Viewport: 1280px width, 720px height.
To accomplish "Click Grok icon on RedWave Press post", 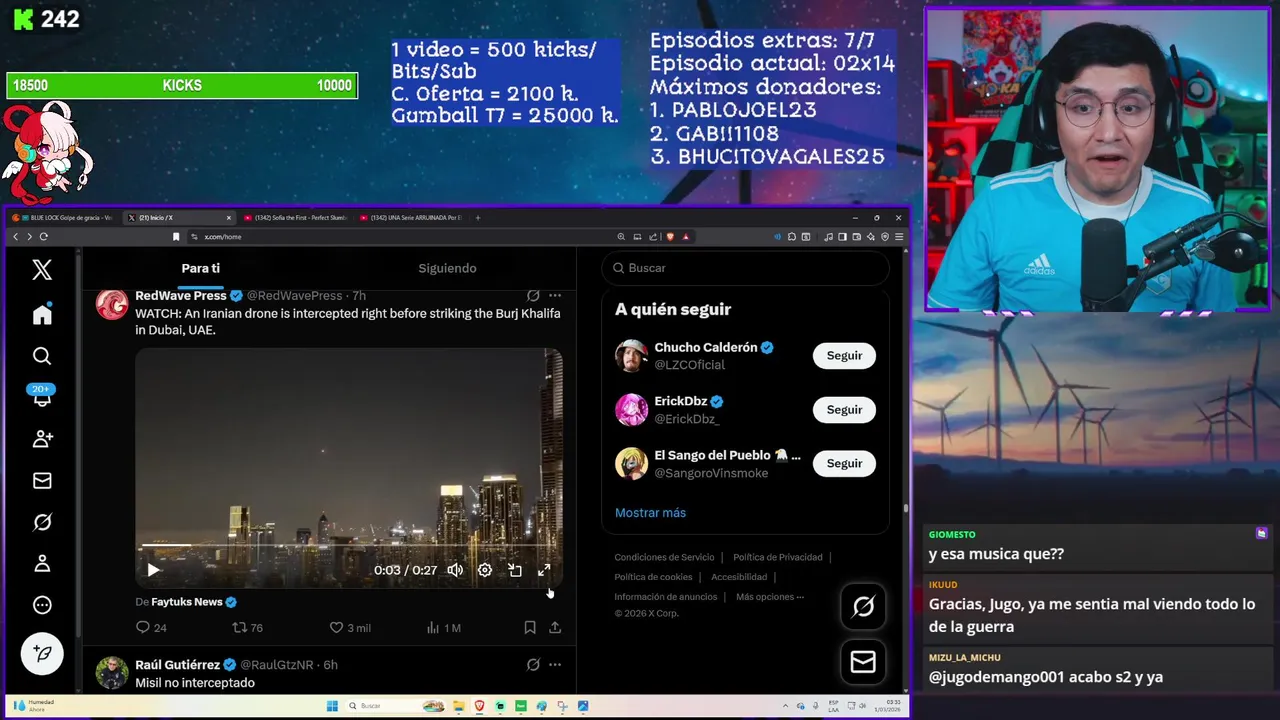I will pyautogui.click(x=533, y=296).
